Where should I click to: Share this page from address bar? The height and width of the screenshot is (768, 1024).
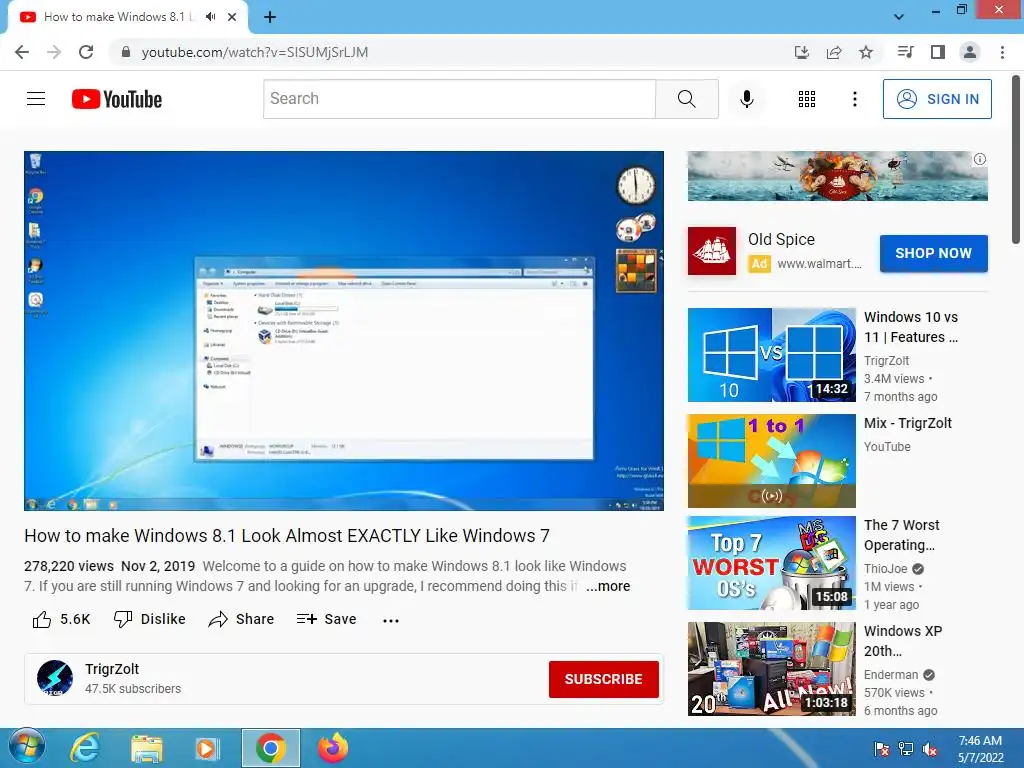pyautogui.click(x=834, y=52)
